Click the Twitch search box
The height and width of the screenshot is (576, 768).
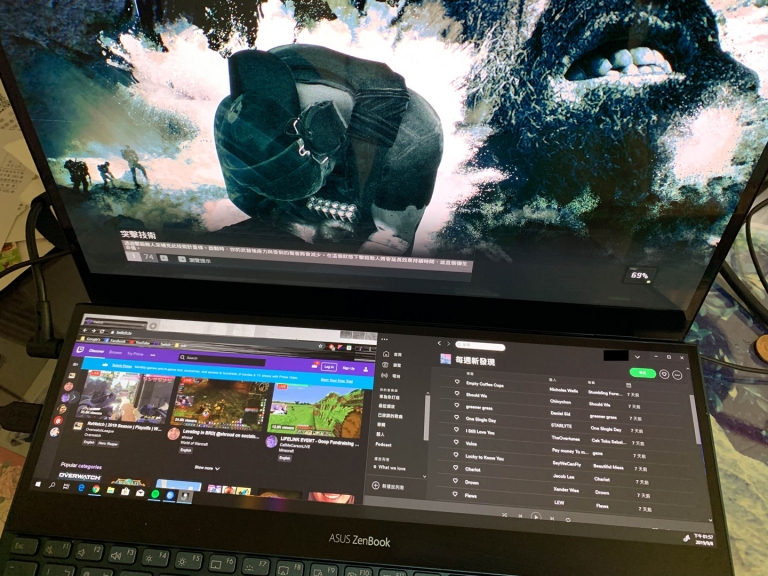pos(221,359)
